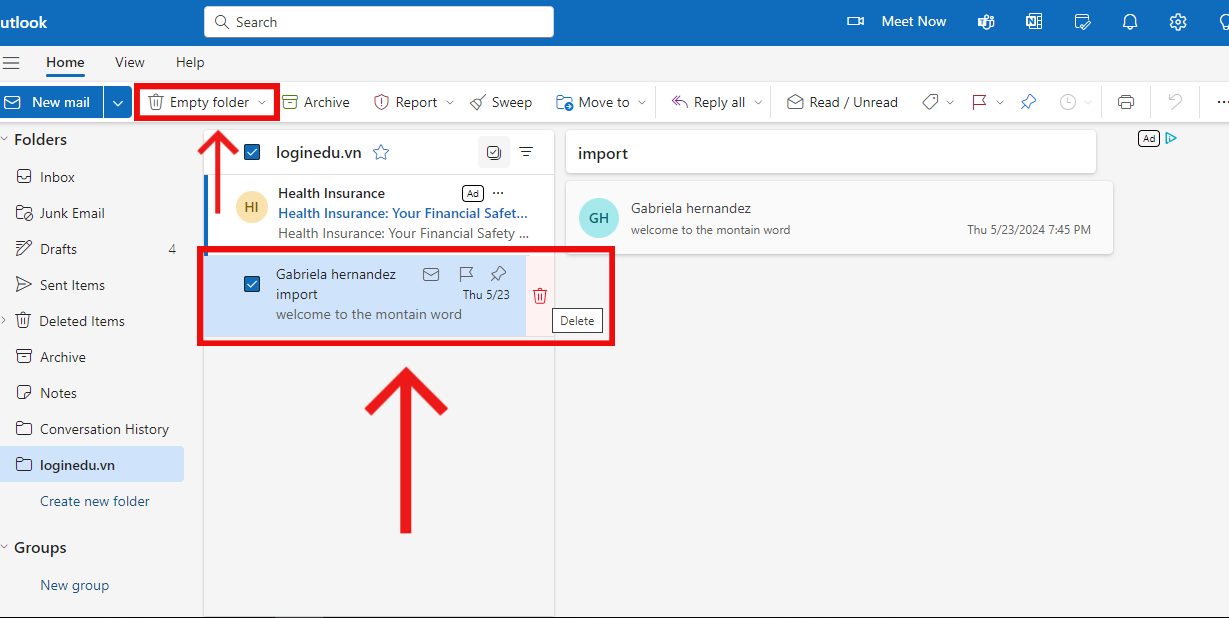Click the Empty folder button
This screenshot has width=1229, height=618.
[198, 102]
